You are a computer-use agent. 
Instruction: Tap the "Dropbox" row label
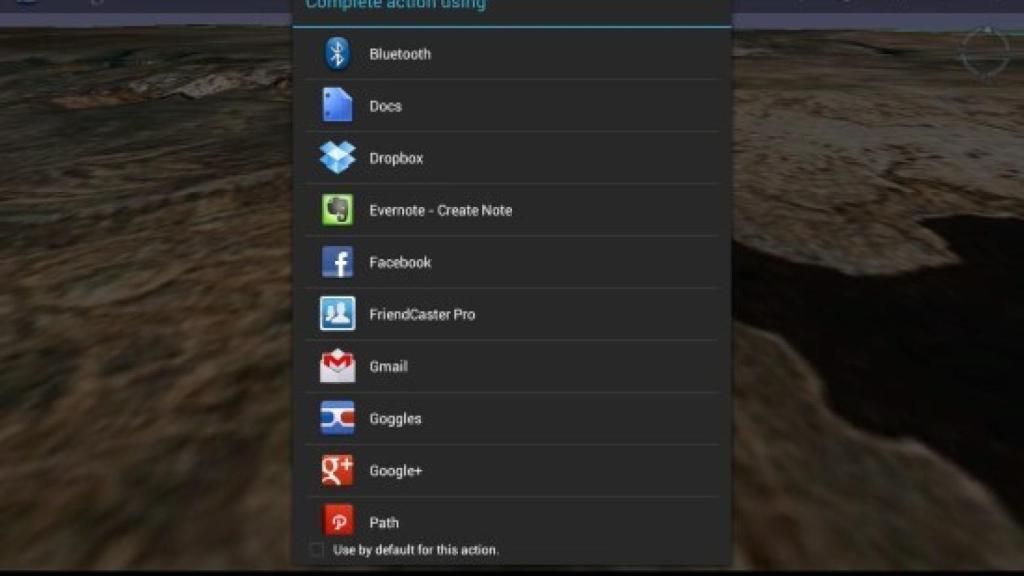396,157
